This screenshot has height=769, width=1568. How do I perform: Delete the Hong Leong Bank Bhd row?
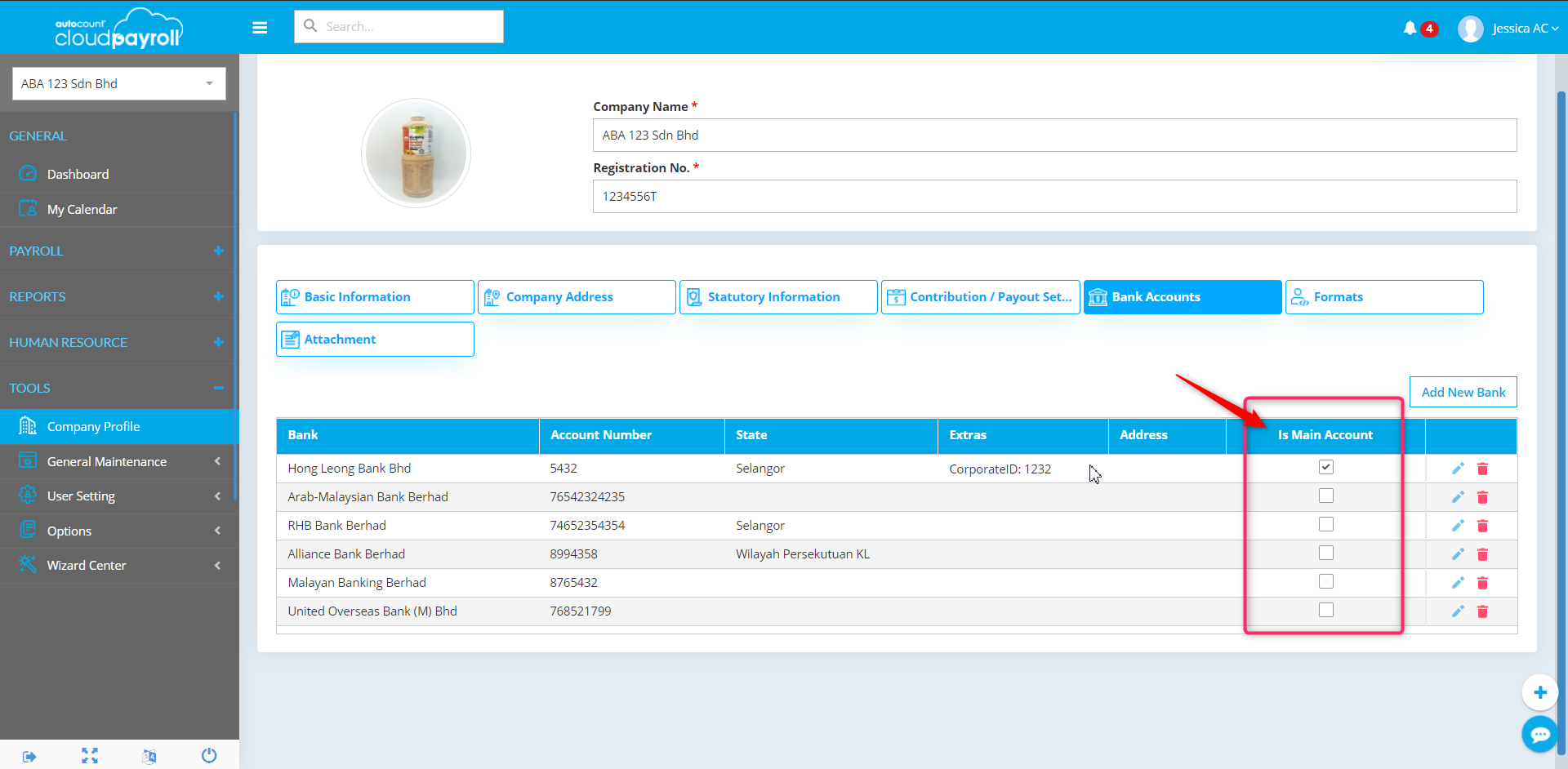1482,469
